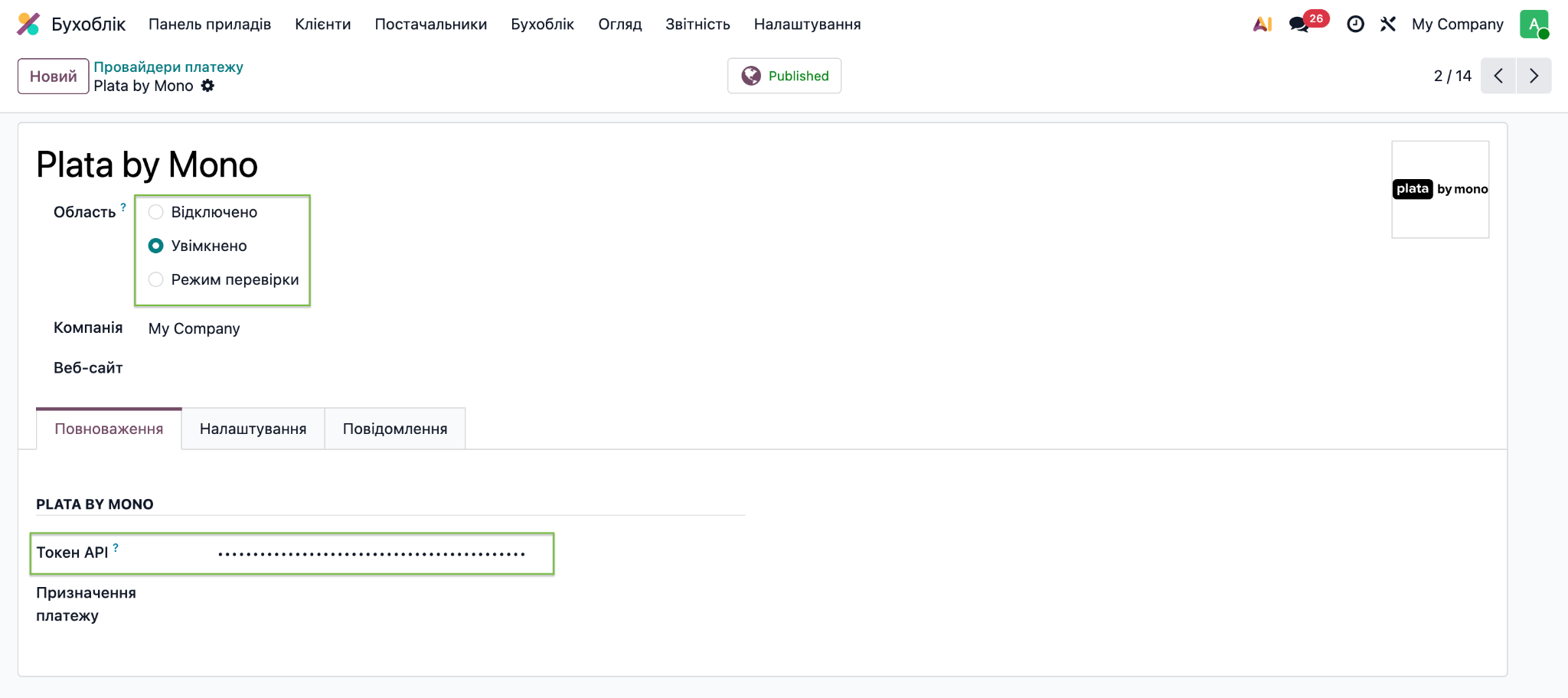The height and width of the screenshot is (698, 1568).
Task: Click the green user avatar icon
Action: (1534, 24)
